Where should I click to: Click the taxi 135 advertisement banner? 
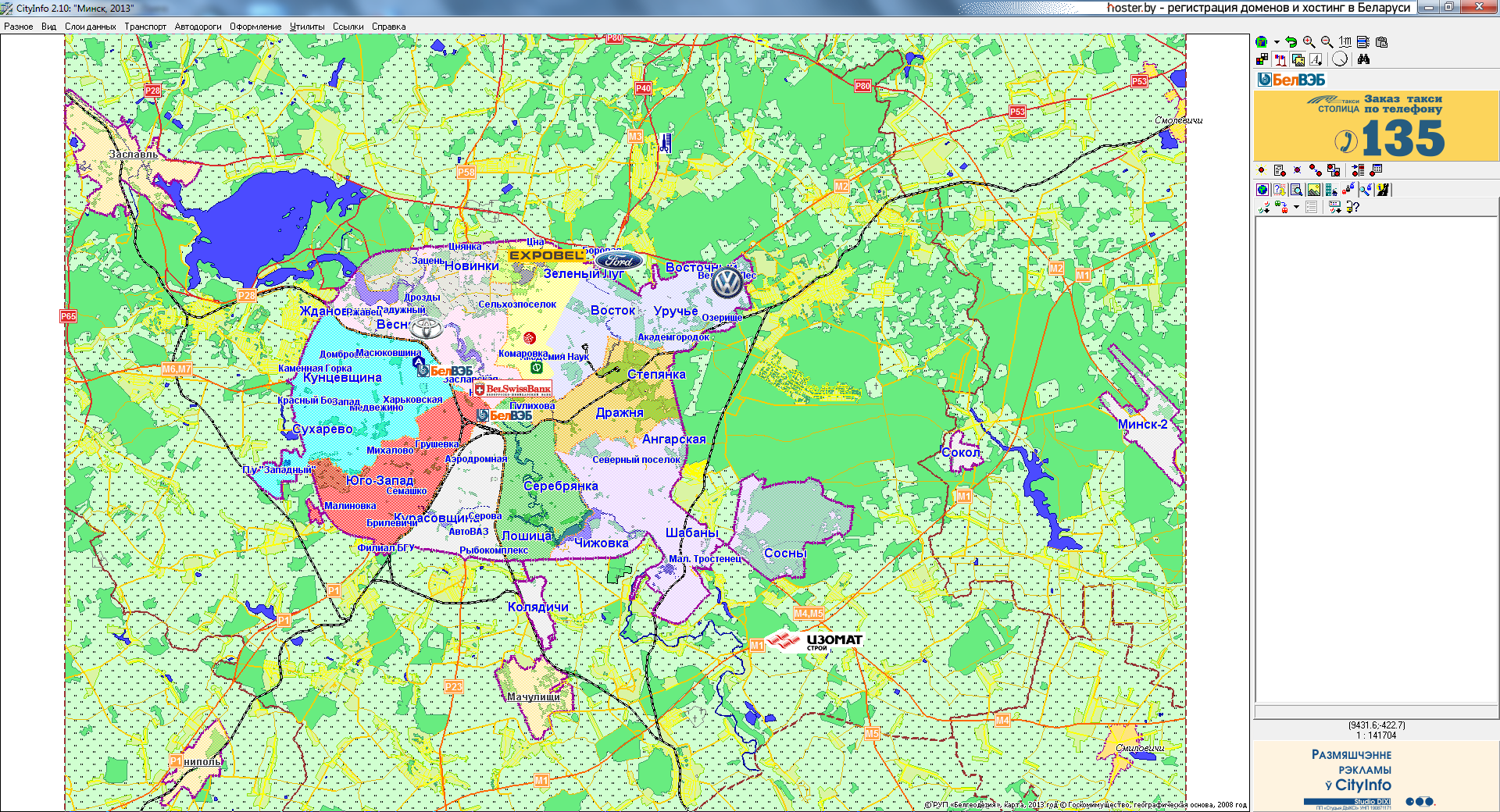(1376, 126)
